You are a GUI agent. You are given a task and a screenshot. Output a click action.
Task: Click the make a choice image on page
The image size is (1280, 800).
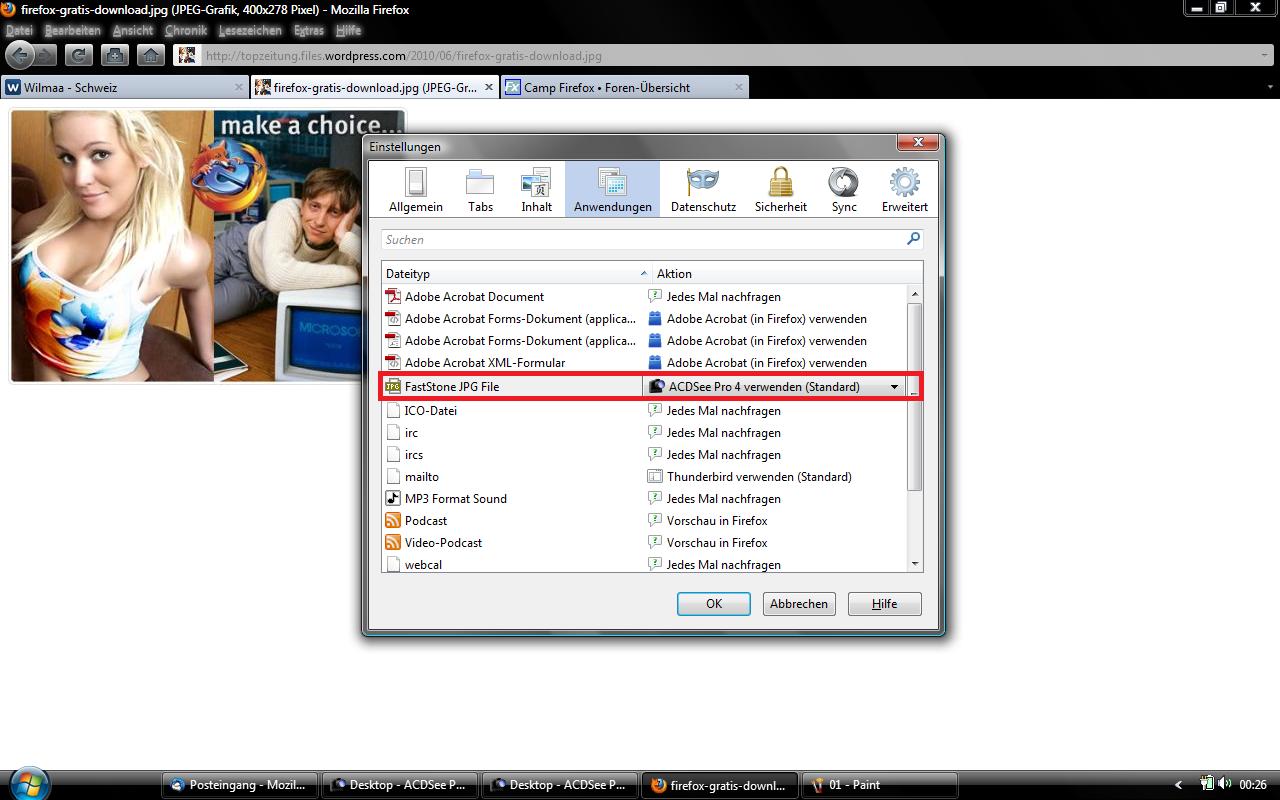coord(207,245)
